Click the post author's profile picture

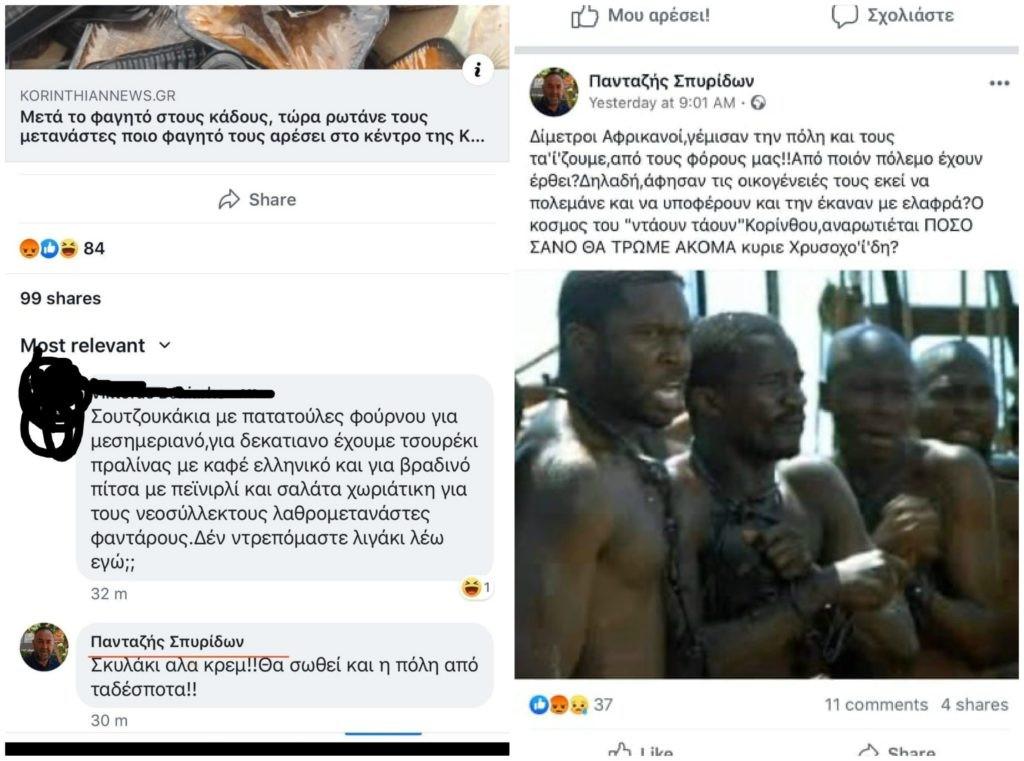click(553, 92)
